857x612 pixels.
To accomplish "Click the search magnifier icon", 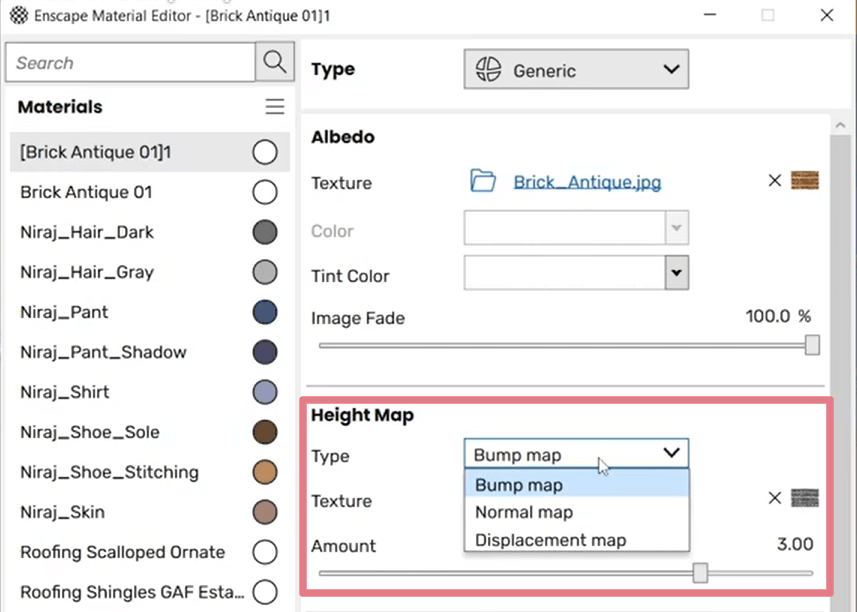I will pos(275,62).
